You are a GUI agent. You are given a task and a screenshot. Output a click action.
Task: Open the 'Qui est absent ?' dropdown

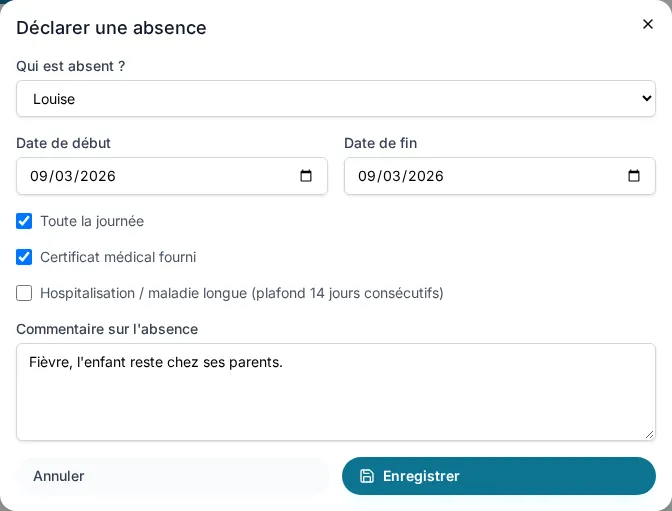tap(336, 99)
